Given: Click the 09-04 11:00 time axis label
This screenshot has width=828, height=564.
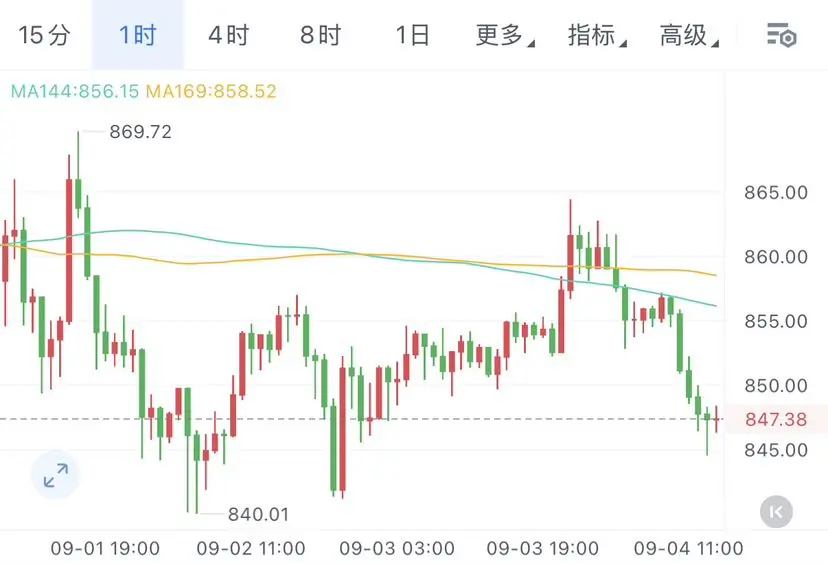Looking at the screenshot, I should click(688, 548).
